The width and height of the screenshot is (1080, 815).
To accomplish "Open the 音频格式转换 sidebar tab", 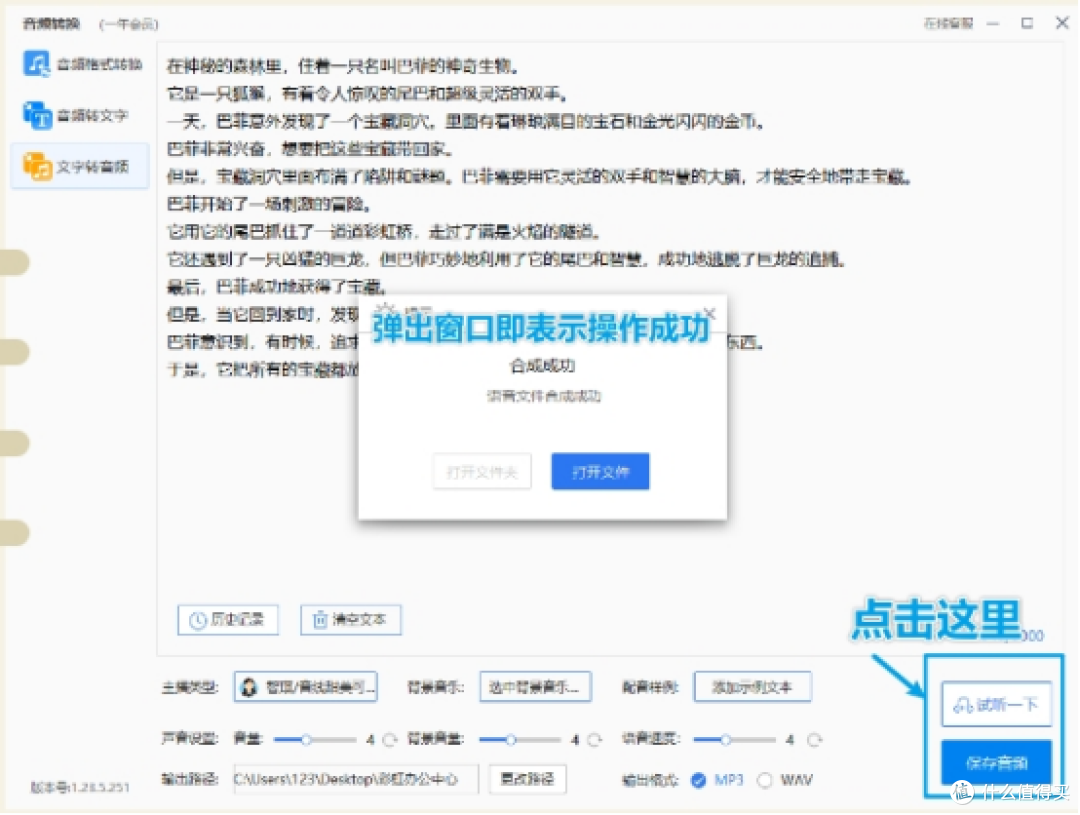I will click(x=81, y=64).
